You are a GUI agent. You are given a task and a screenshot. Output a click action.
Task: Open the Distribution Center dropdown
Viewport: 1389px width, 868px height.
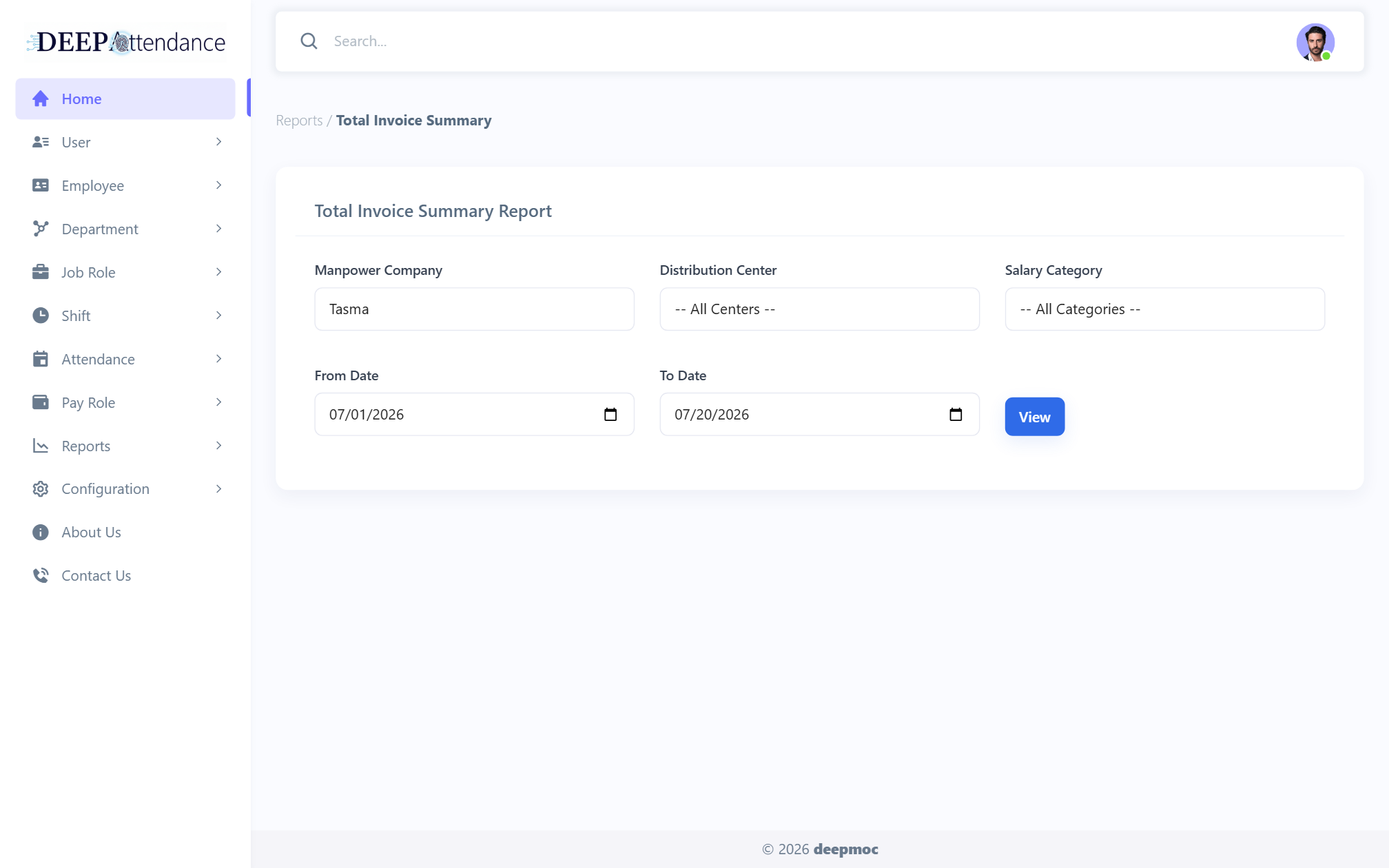click(x=819, y=309)
